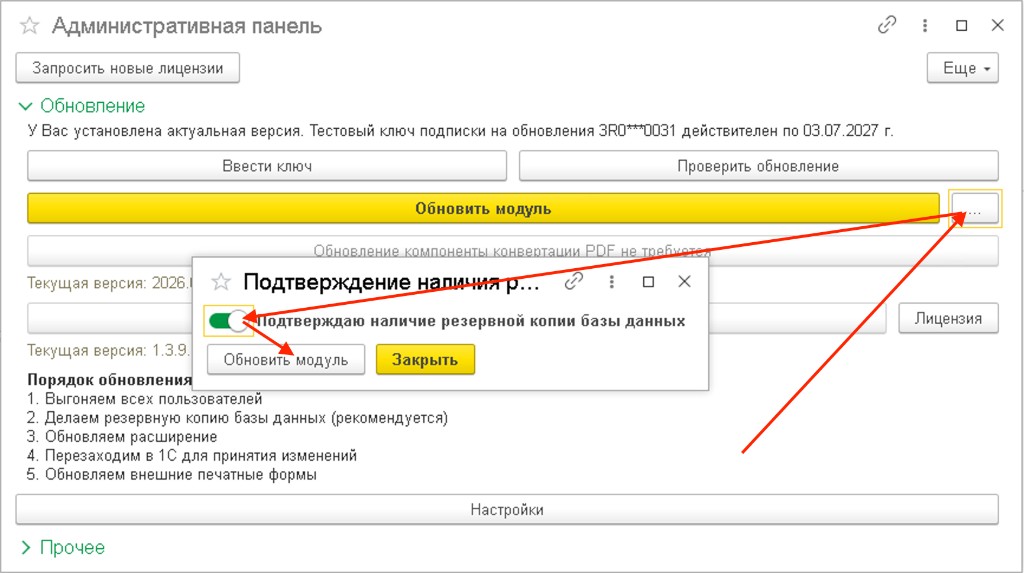Maximize the Подтверждение наличия dialog
Screen dimensions: 1024x573
click(x=648, y=282)
